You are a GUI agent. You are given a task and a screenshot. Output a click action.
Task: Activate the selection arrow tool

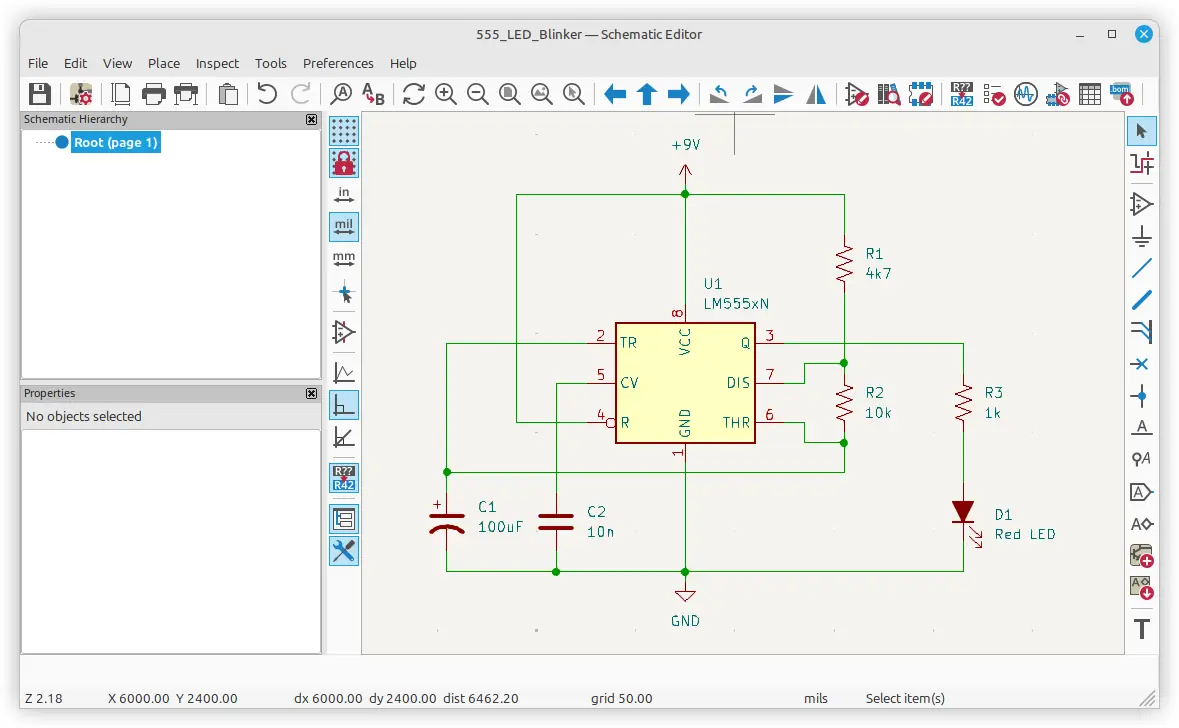pos(1141,131)
